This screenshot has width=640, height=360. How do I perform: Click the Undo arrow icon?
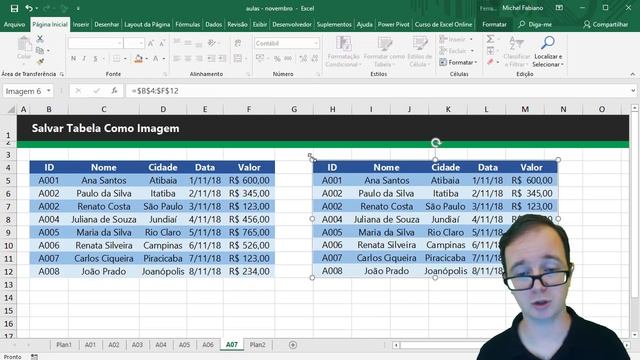(29, 8)
